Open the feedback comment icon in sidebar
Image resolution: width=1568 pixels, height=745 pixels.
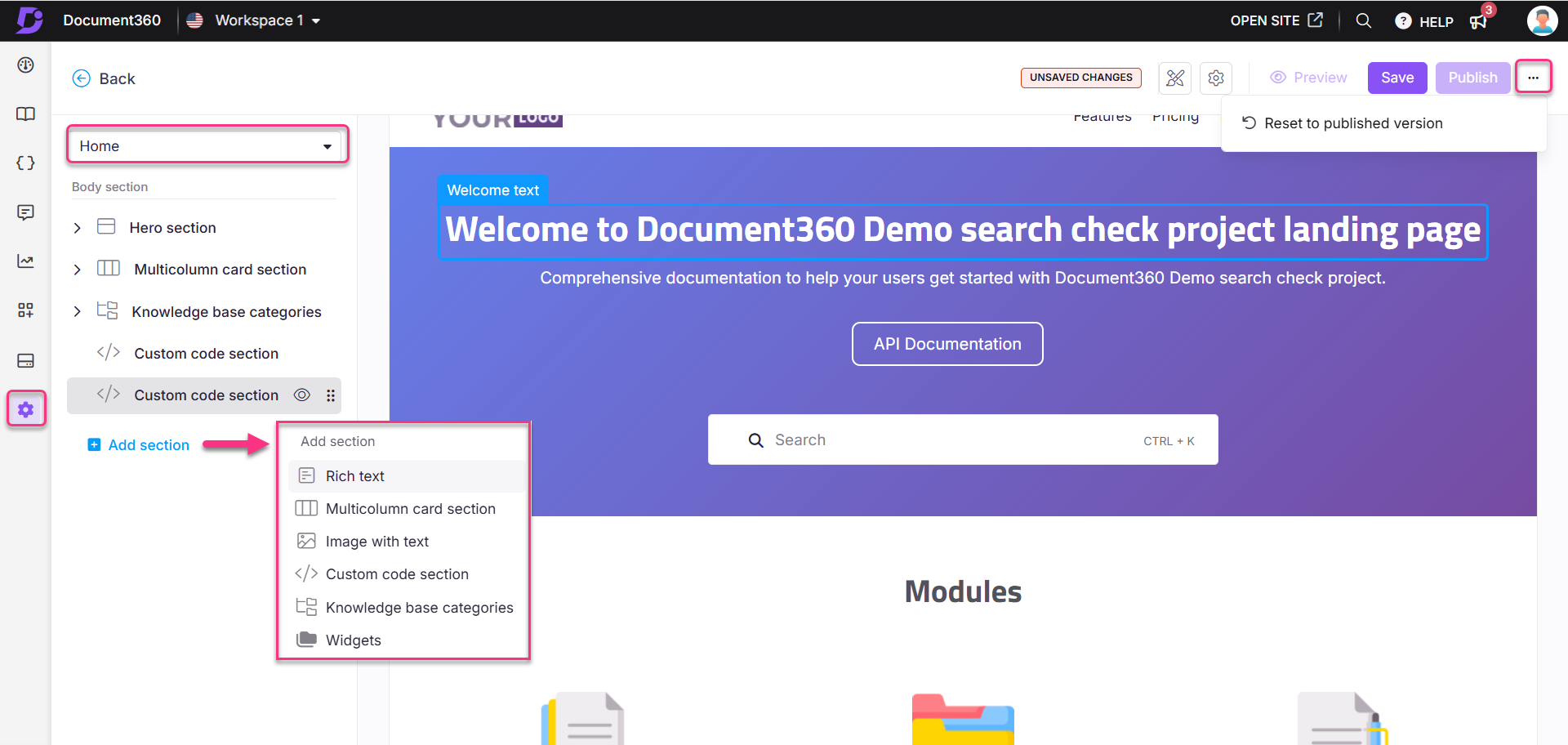click(25, 212)
